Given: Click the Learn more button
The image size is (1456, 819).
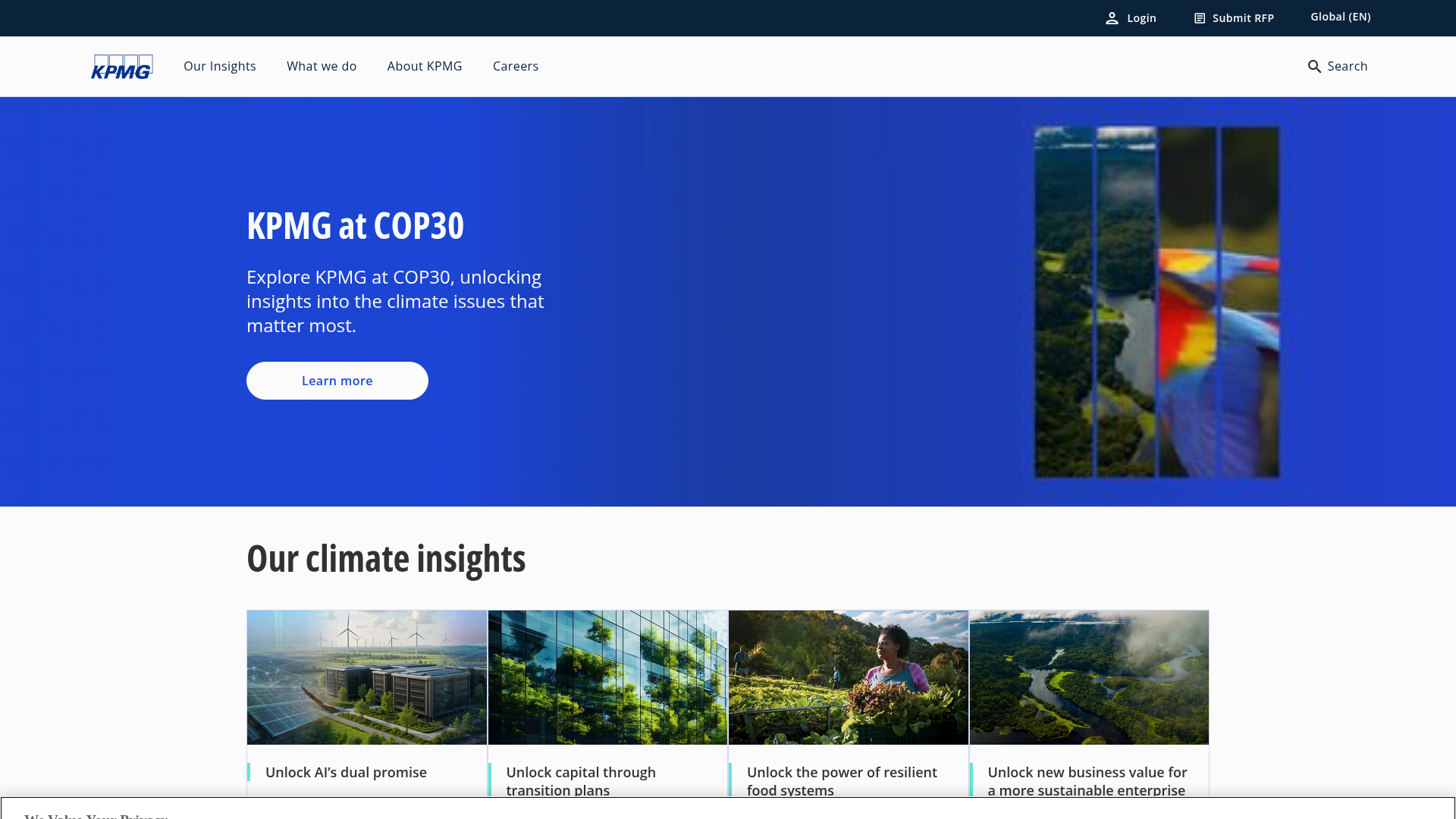Looking at the screenshot, I should pos(337,380).
